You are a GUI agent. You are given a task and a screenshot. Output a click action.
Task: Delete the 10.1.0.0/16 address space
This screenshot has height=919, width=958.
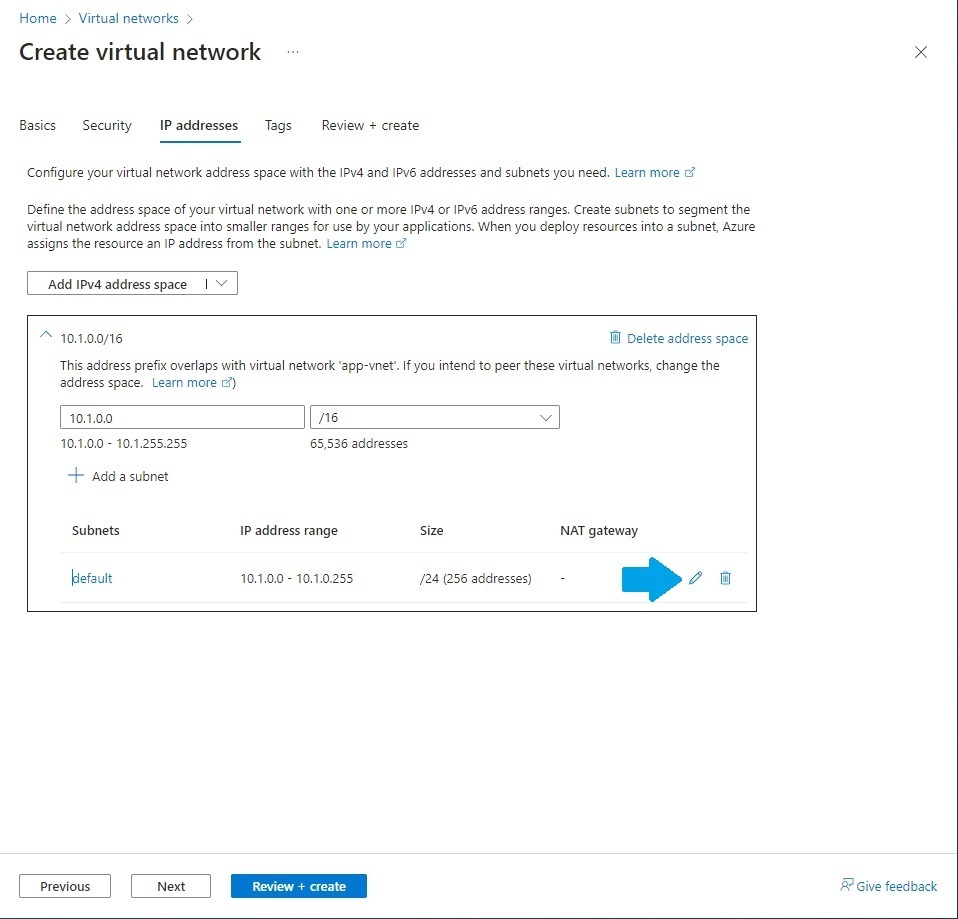(679, 338)
